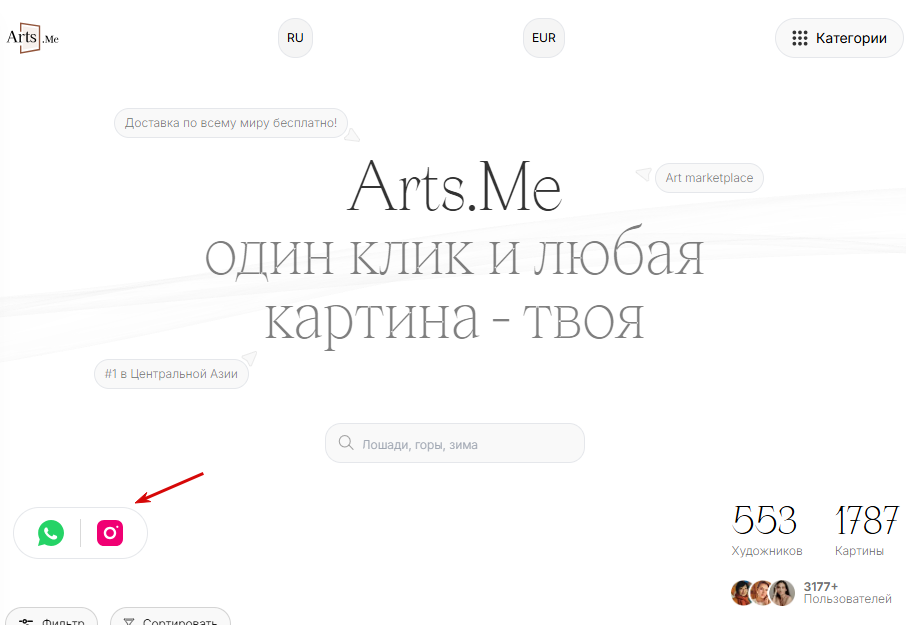Click the Сортировать funnel icon
This screenshot has width=906, height=625.
tap(129, 622)
